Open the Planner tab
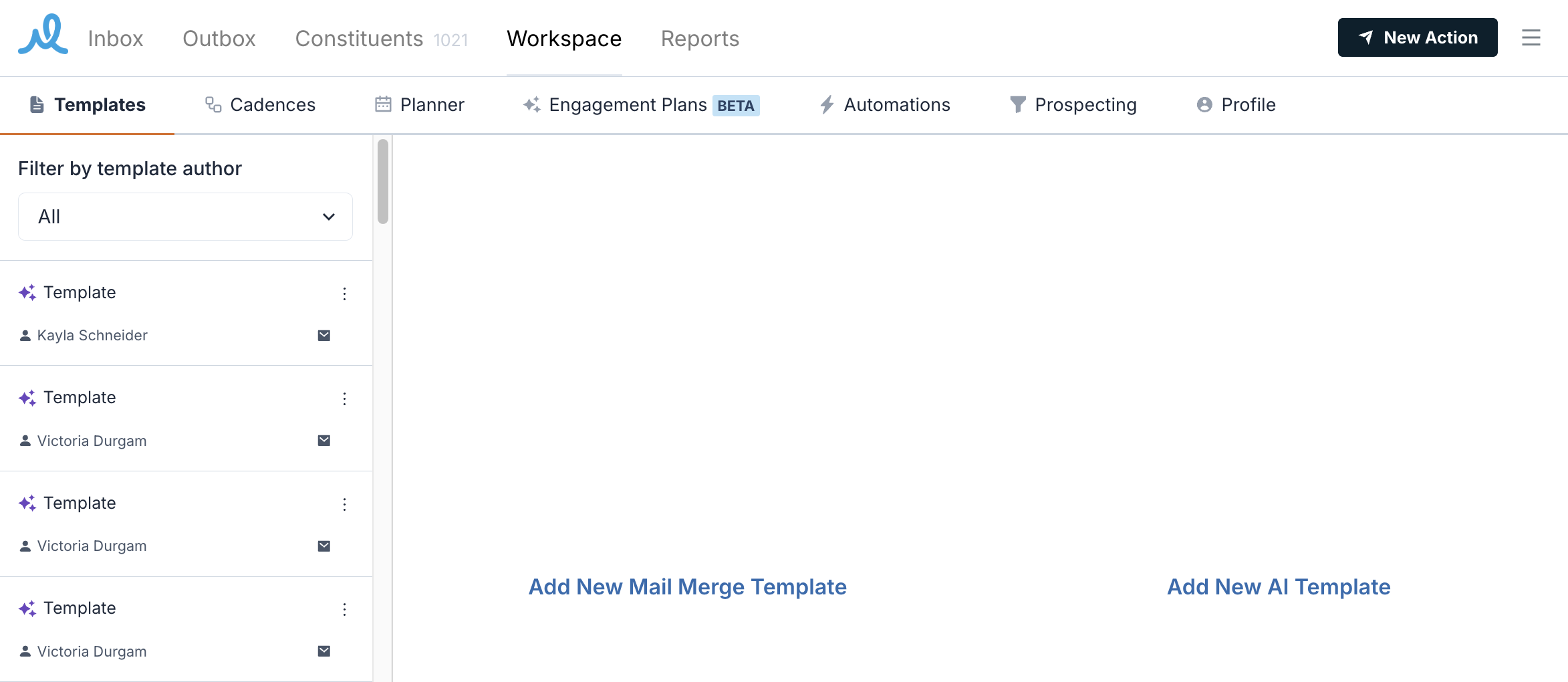Screen dimensions: 1568x682 pyautogui.click(x=420, y=105)
